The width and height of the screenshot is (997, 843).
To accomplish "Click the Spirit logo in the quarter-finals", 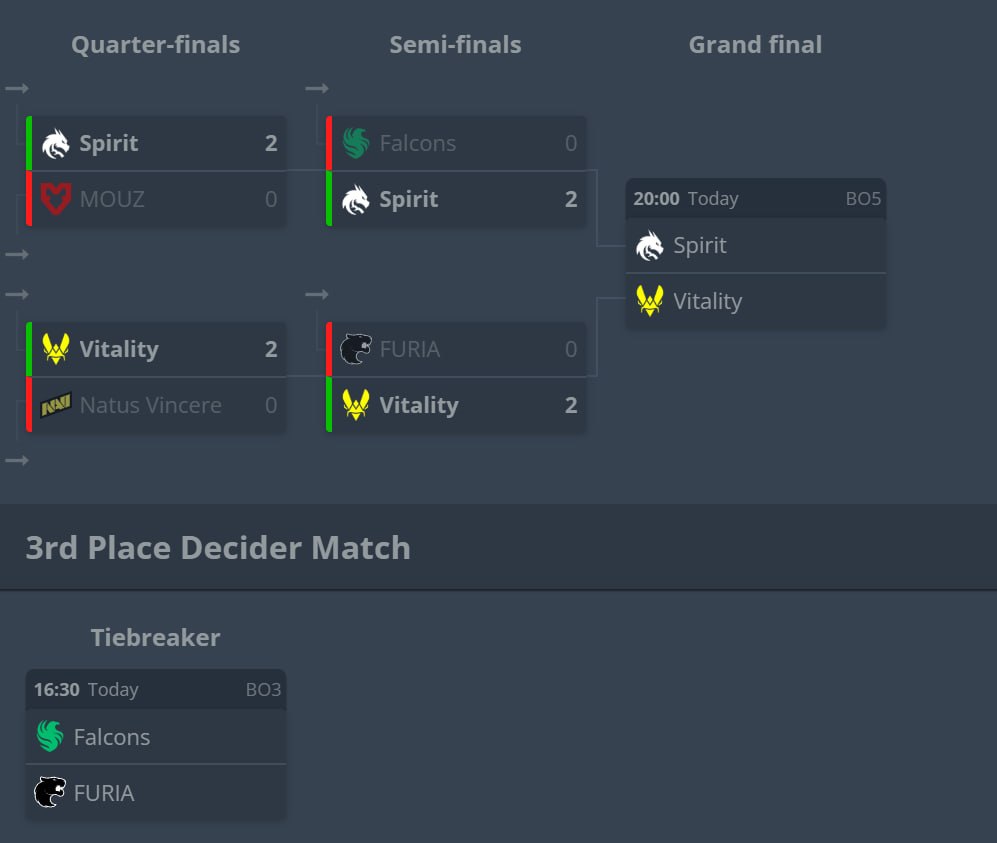I will coord(57,143).
